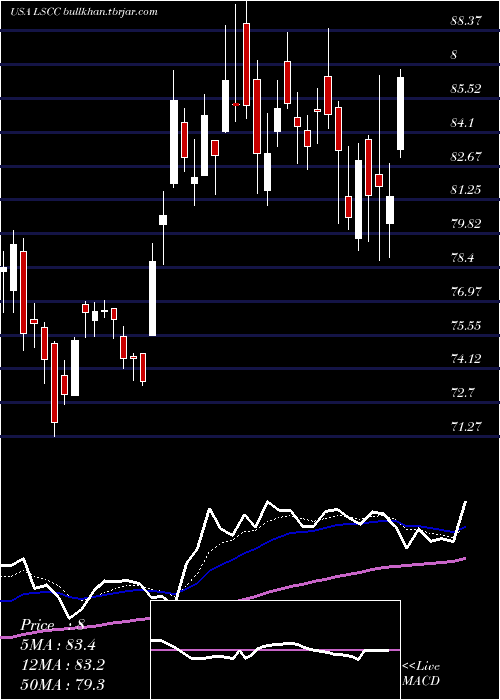Click the 85.52 price axis label

click(466, 89)
